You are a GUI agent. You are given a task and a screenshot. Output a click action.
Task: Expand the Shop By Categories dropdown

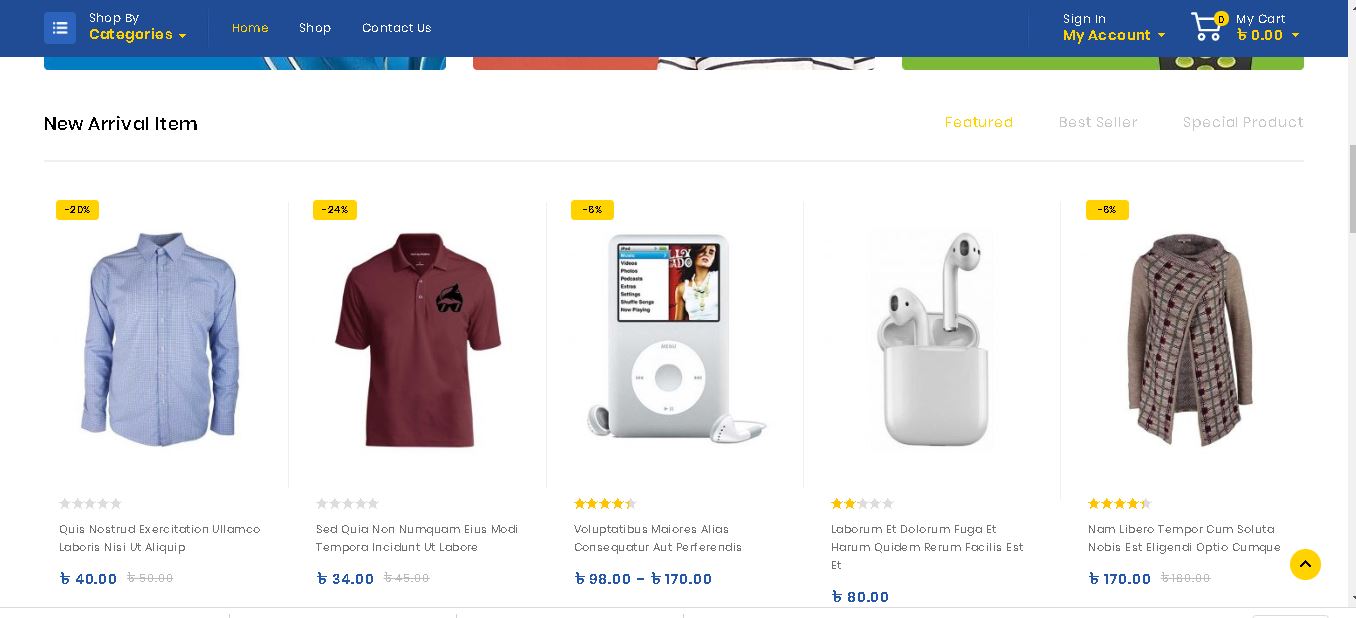click(x=138, y=35)
